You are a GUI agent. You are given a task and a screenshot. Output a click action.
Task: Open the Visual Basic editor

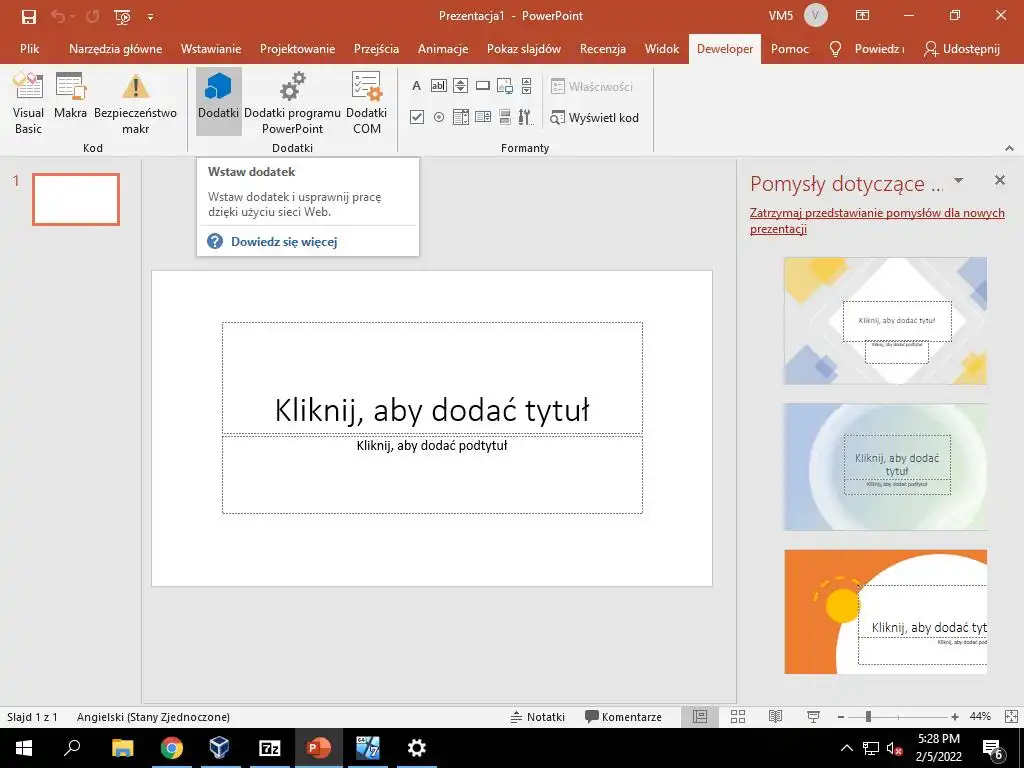tap(28, 102)
